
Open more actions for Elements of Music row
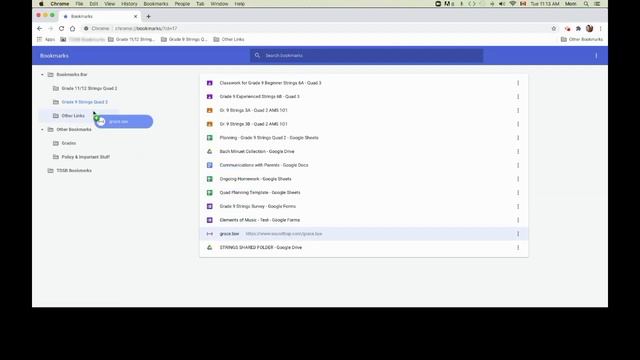(518, 220)
